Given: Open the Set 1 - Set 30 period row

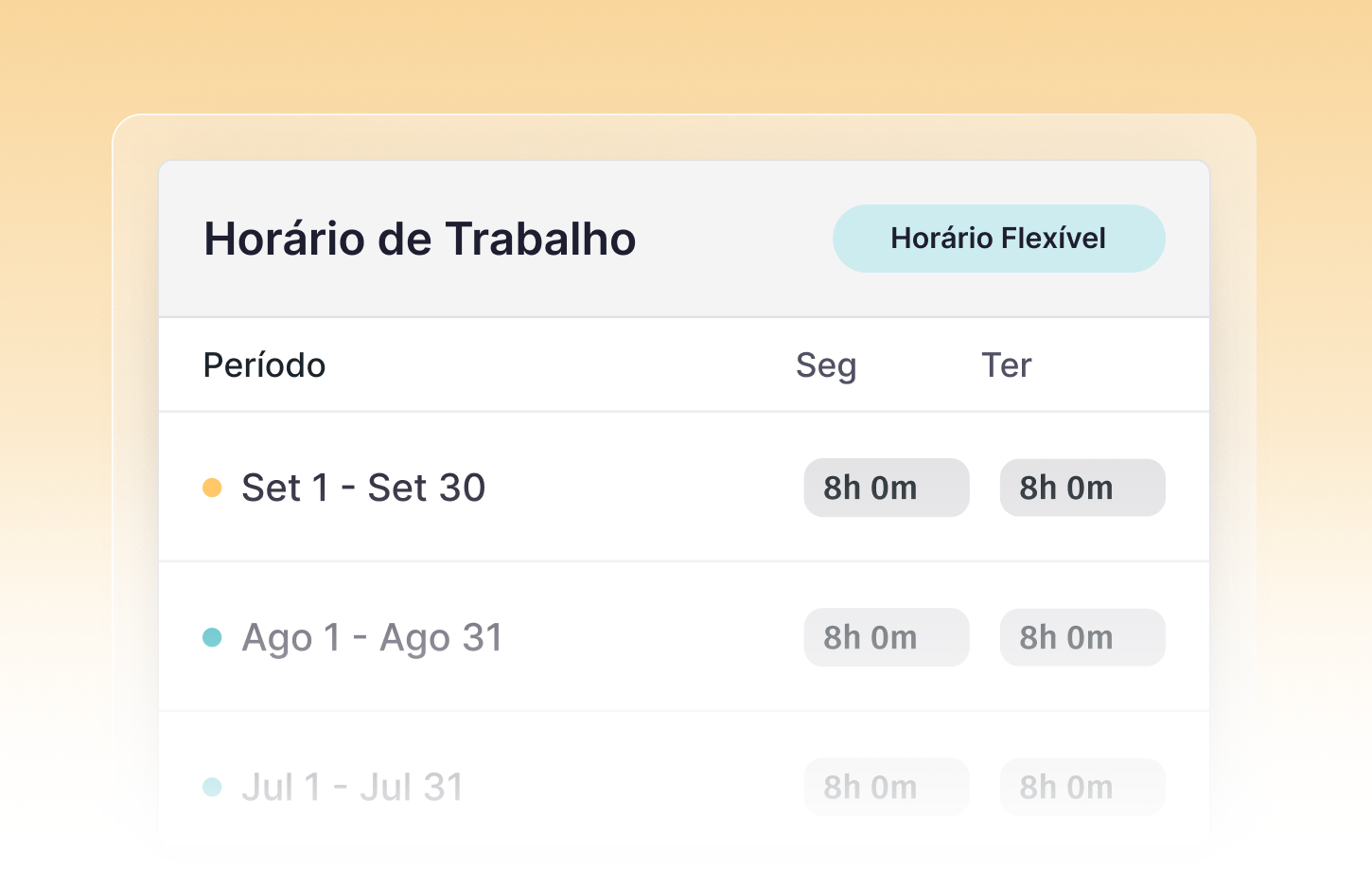Looking at the screenshot, I should [363, 488].
